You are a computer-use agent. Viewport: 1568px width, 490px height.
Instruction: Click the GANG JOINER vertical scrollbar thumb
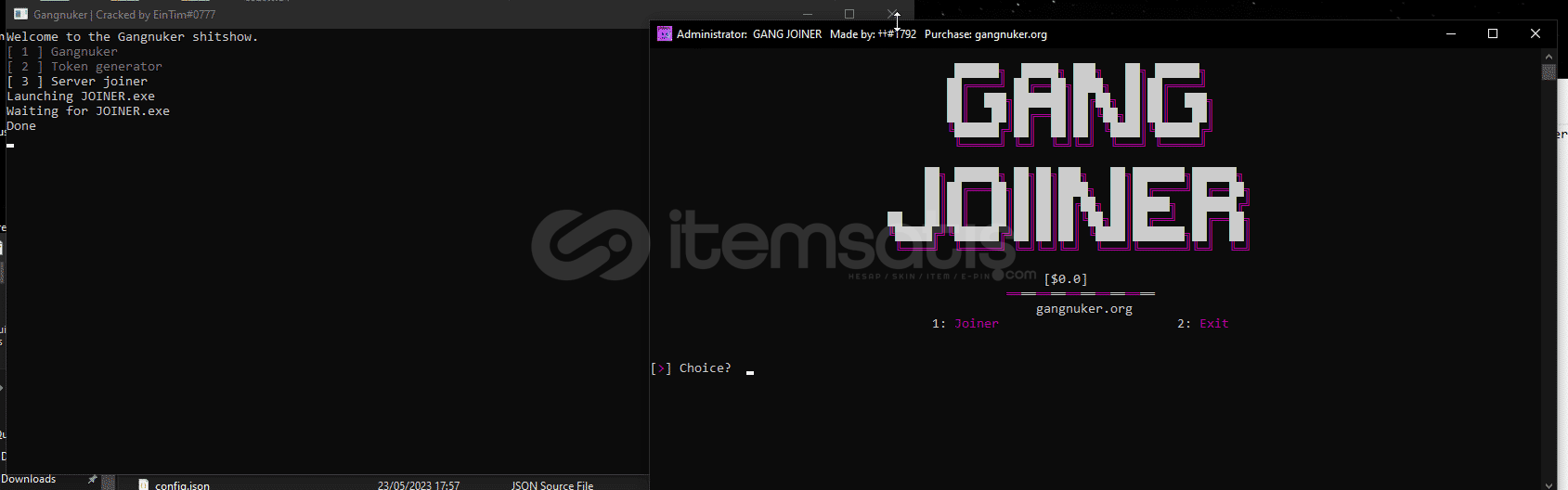1549,72
